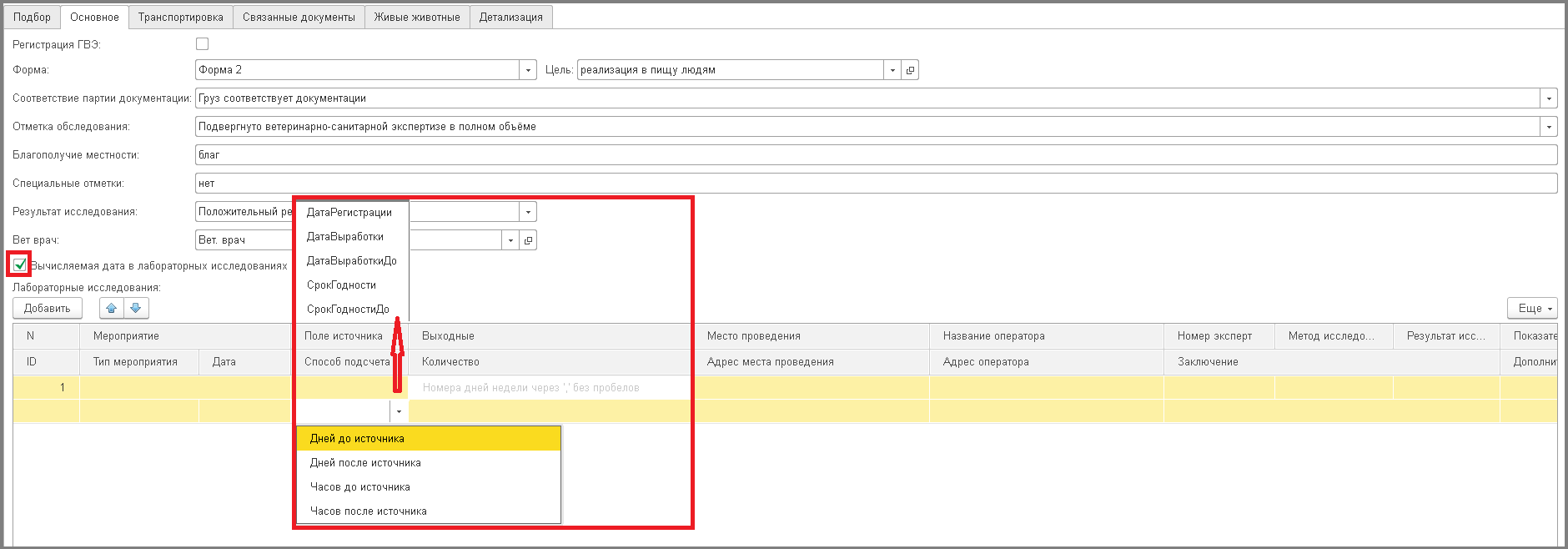The width and height of the screenshot is (1568, 549).
Task: Click the move row up arrow icon
Action: 111,308
